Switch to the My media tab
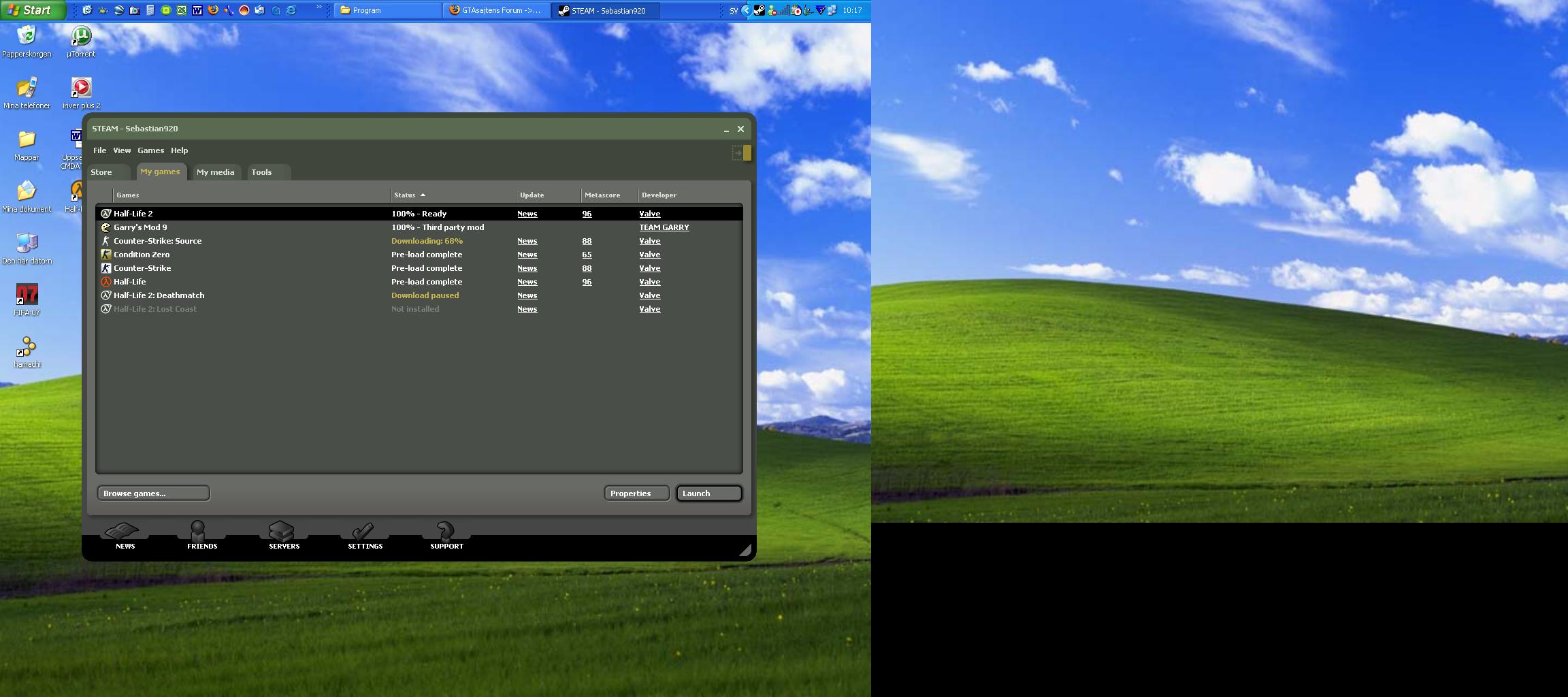The width and height of the screenshot is (1568, 699). click(x=216, y=172)
